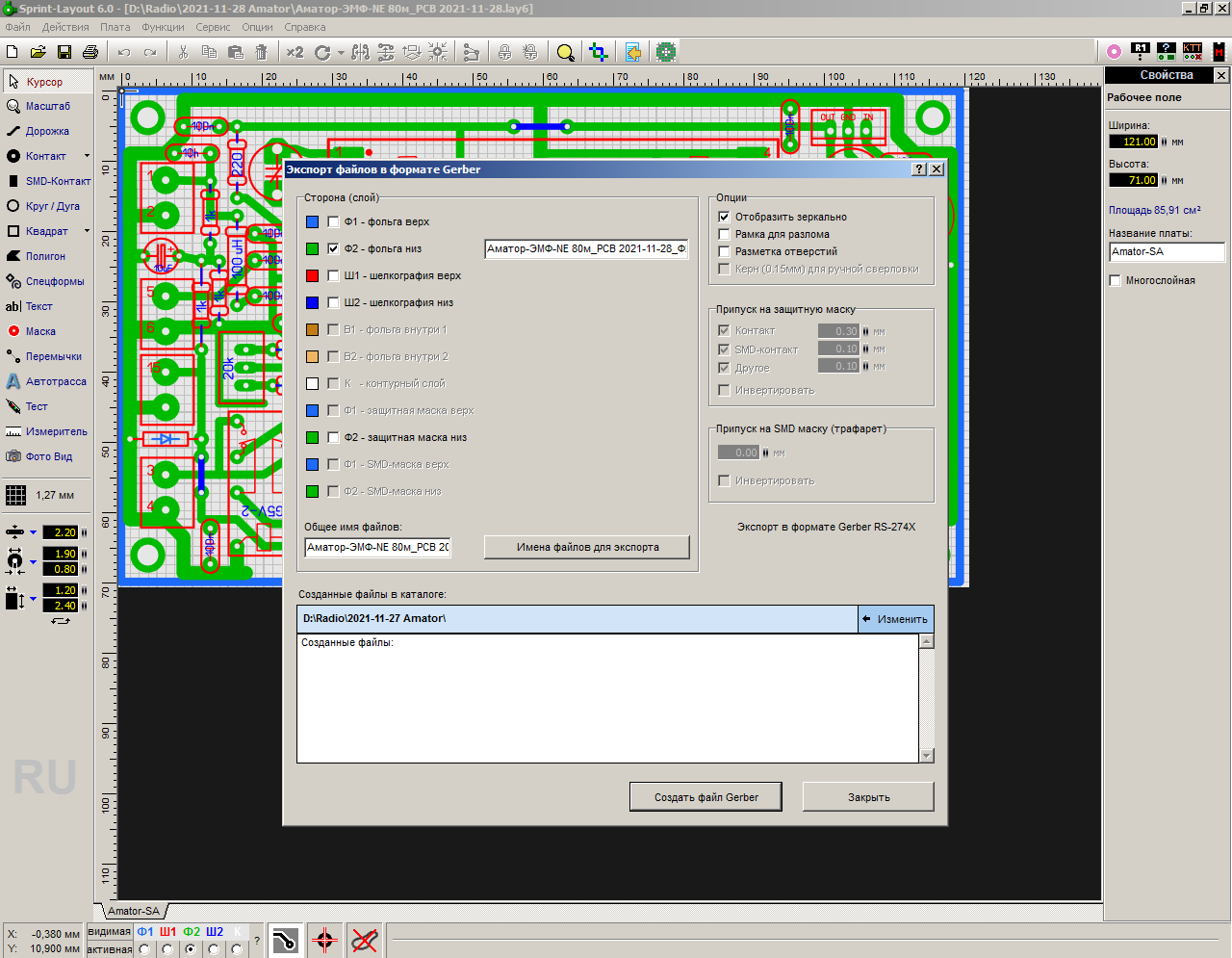Click the print icon in toolbar
The height and width of the screenshot is (958, 1232).
point(90,52)
